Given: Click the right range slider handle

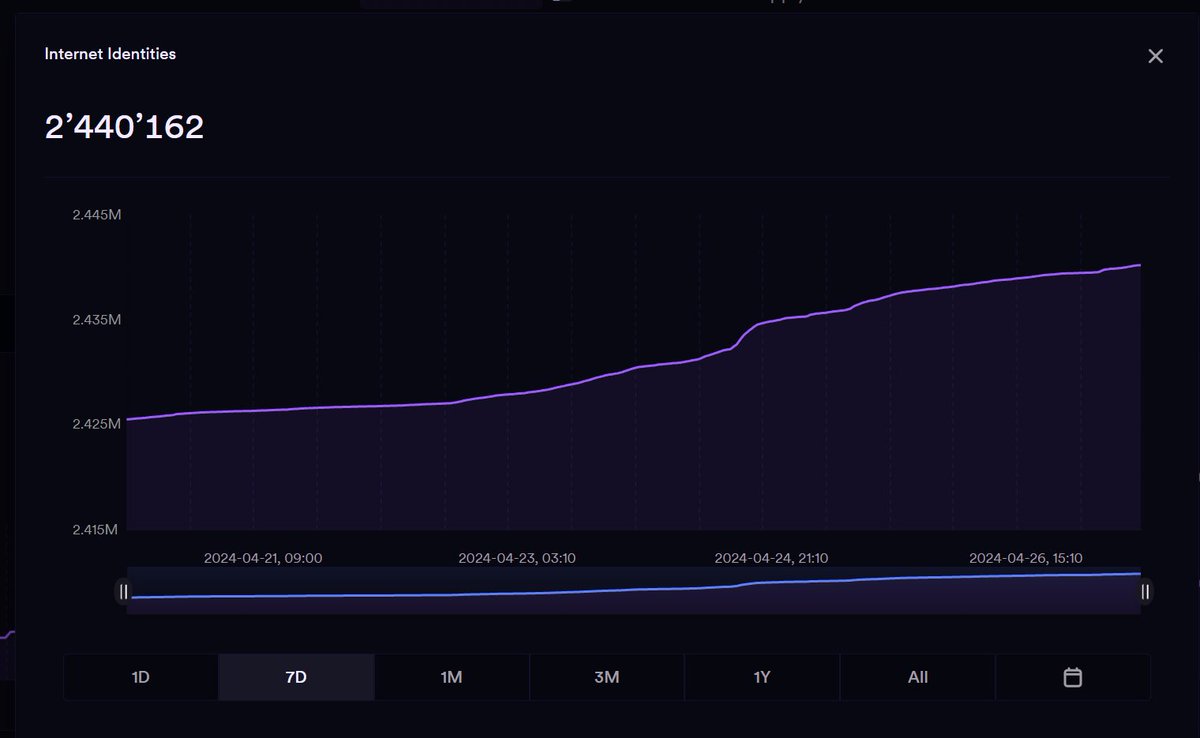Looking at the screenshot, I should coord(1145,591).
